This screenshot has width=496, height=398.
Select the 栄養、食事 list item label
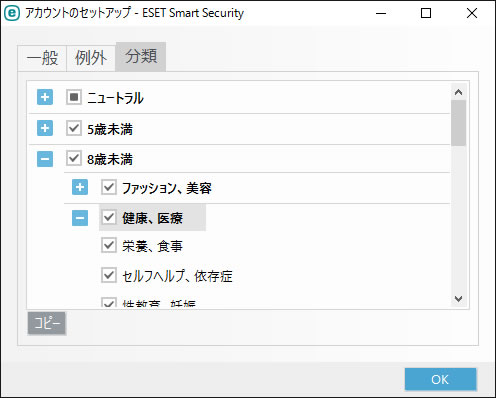(x=152, y=246)
